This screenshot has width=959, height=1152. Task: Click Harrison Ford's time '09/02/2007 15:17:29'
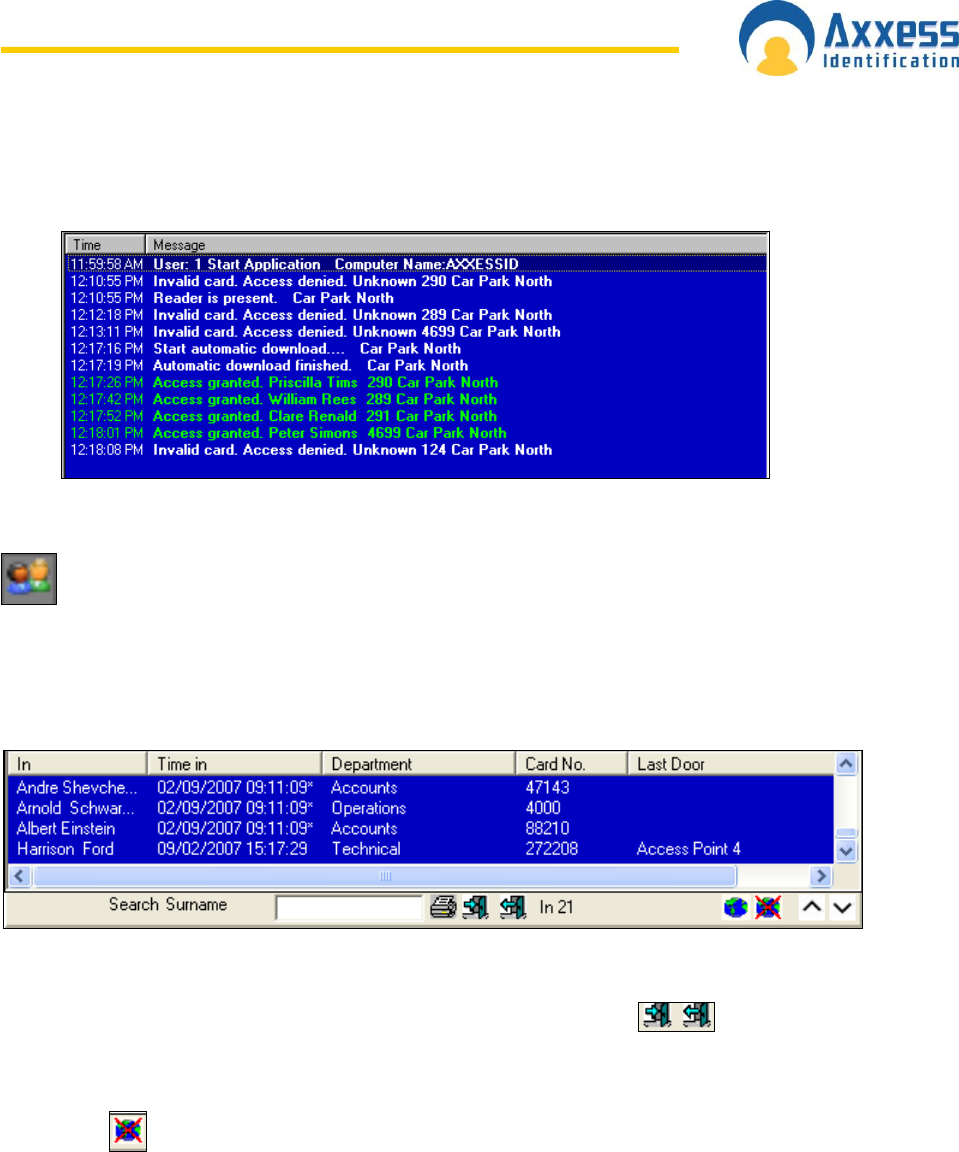pos(232,849)
